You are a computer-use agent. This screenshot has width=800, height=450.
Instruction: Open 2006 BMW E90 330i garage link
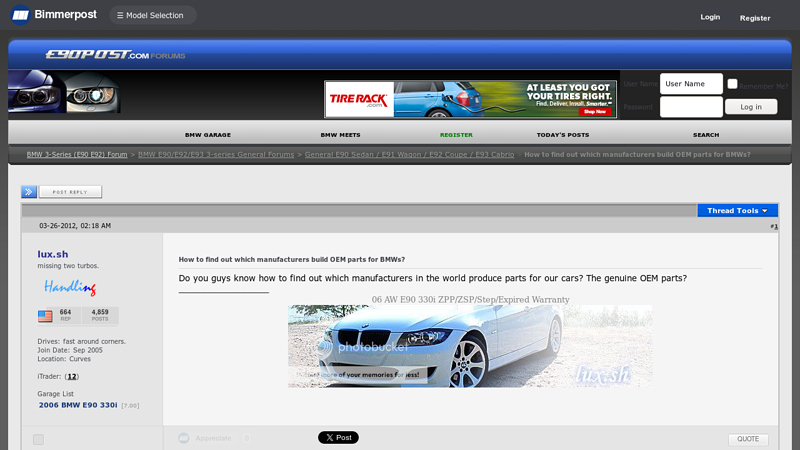click(x=78, y=405)
